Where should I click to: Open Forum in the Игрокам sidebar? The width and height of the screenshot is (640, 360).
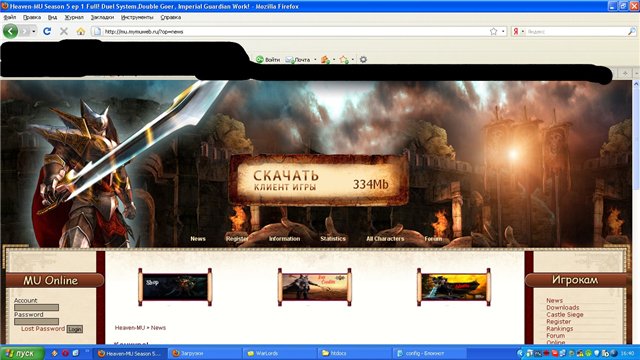pos(556,336)
